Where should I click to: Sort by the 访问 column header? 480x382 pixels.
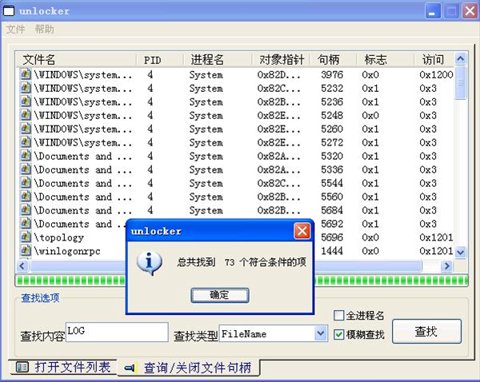(x=434, y=60)
